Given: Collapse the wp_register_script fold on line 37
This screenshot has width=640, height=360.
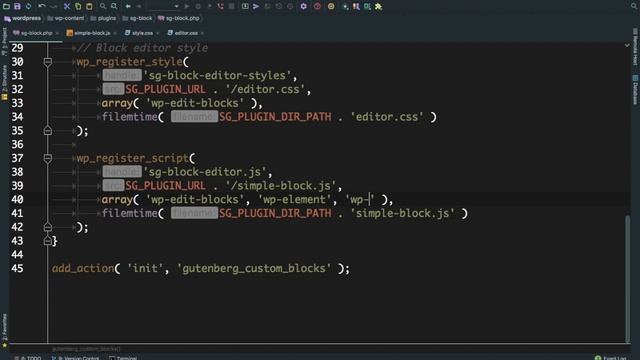Looking at the screenshot, I should (x=48, y=158).
